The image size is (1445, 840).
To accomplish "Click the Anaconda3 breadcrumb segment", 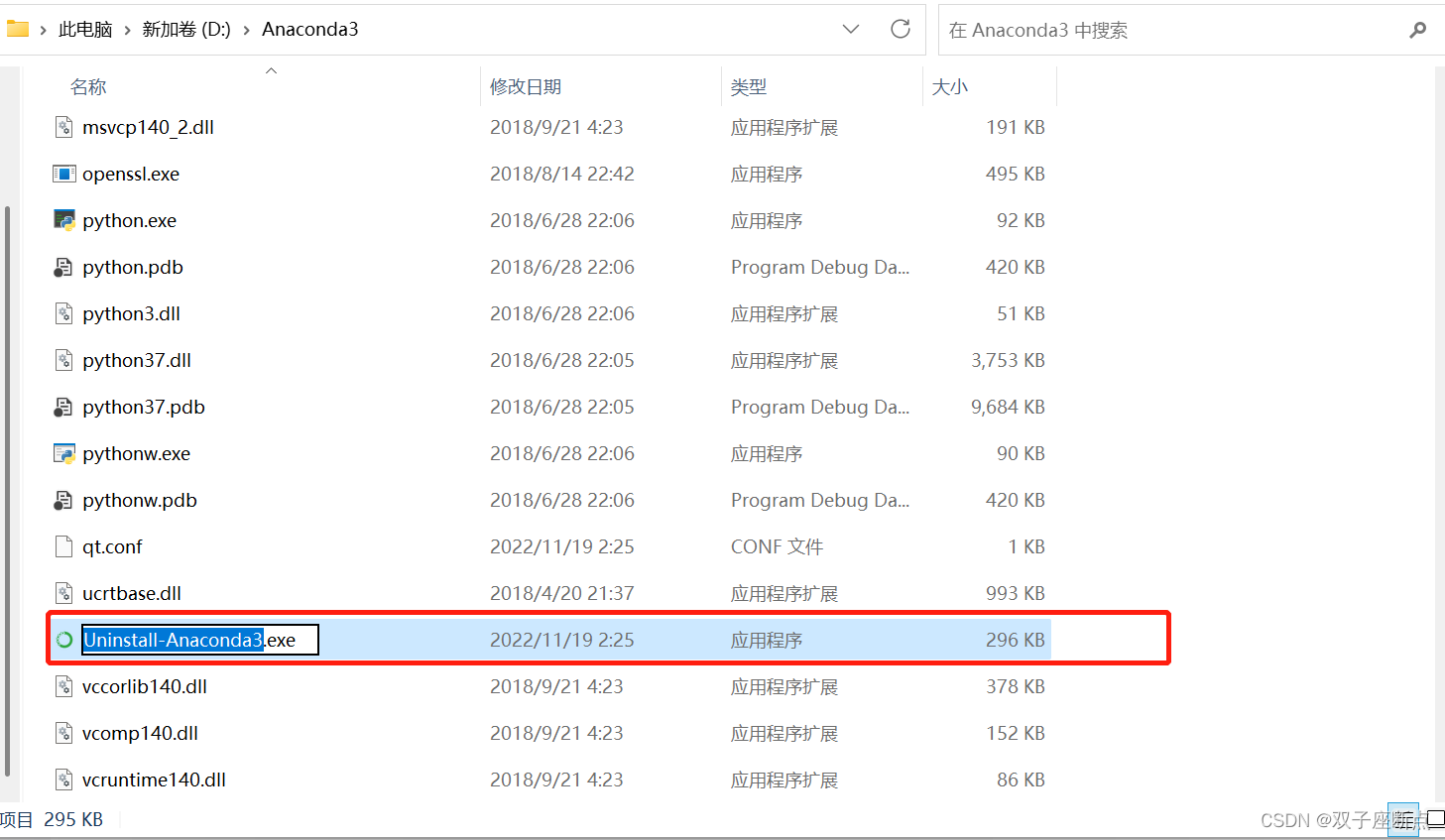I will pos(310,29).
